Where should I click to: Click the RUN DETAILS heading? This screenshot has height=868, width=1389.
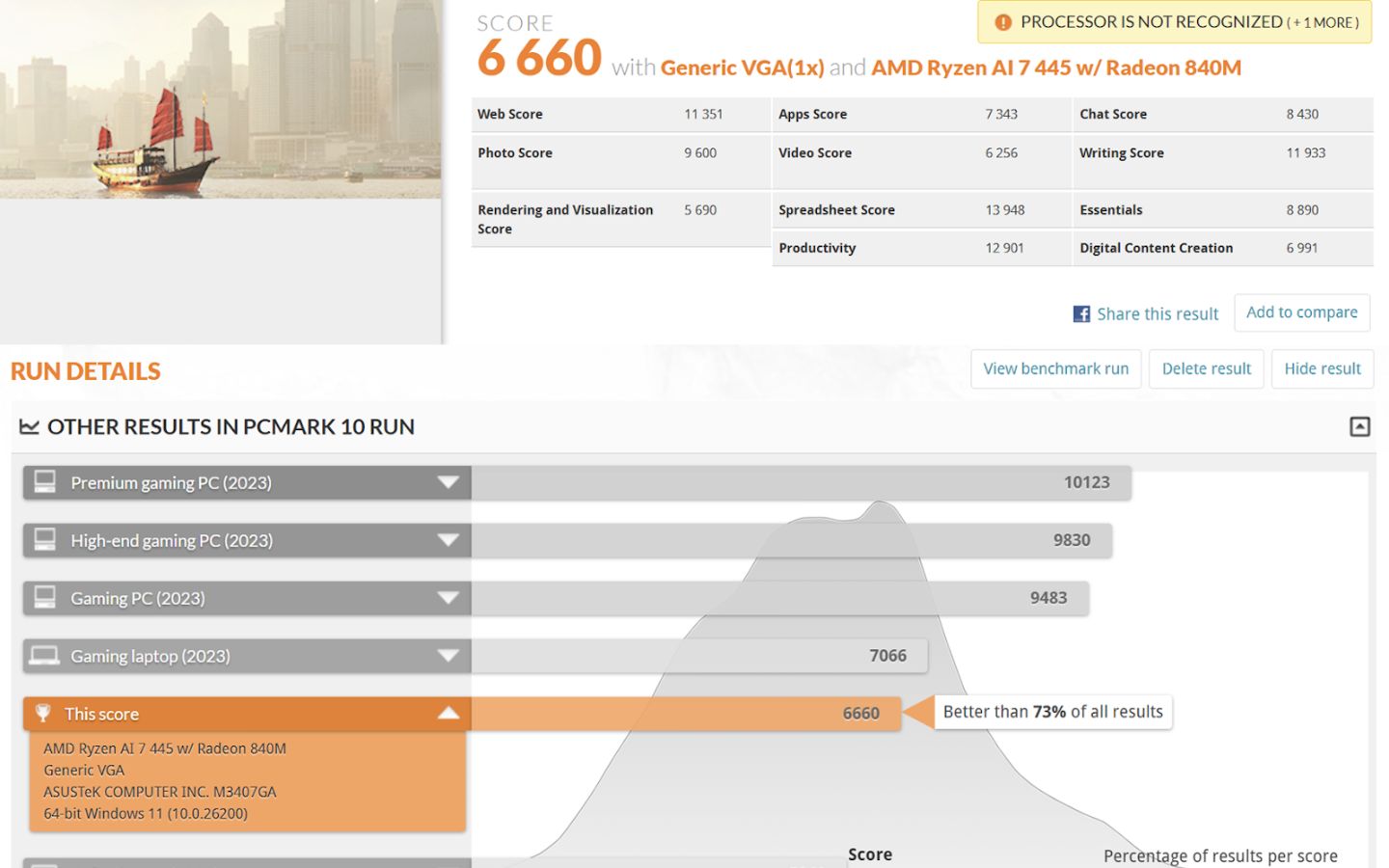[x=86, y=371]
